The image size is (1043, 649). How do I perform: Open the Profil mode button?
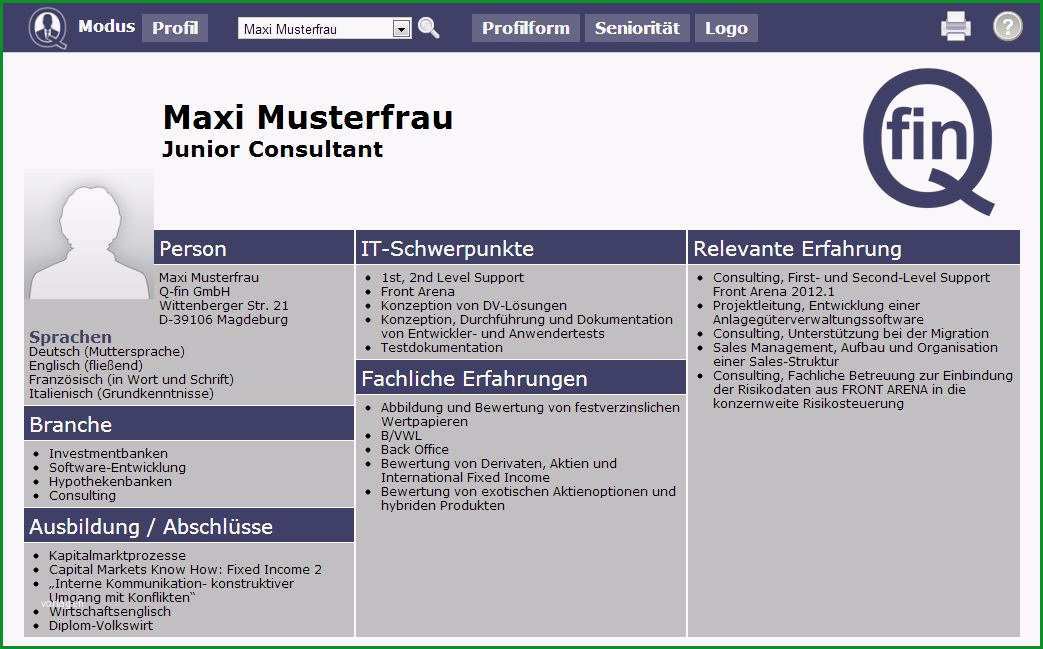coord(175,28)
